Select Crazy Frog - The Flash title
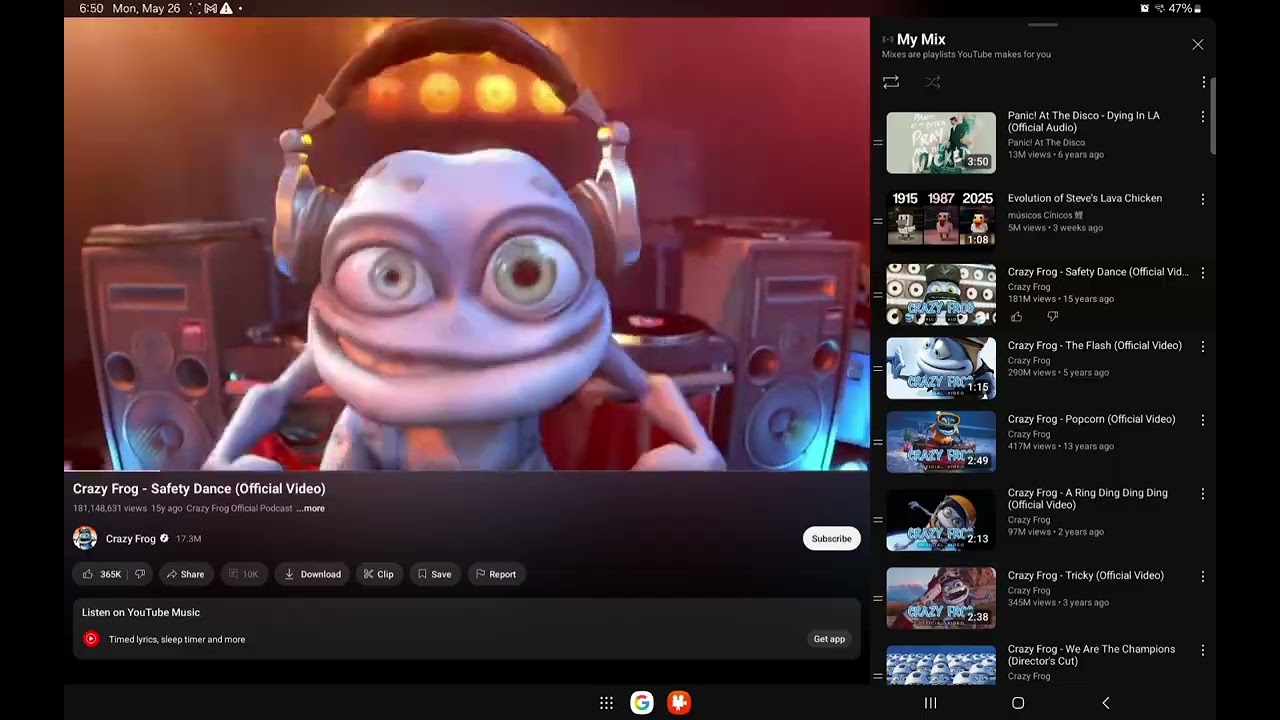 [x=1094, y=346]
